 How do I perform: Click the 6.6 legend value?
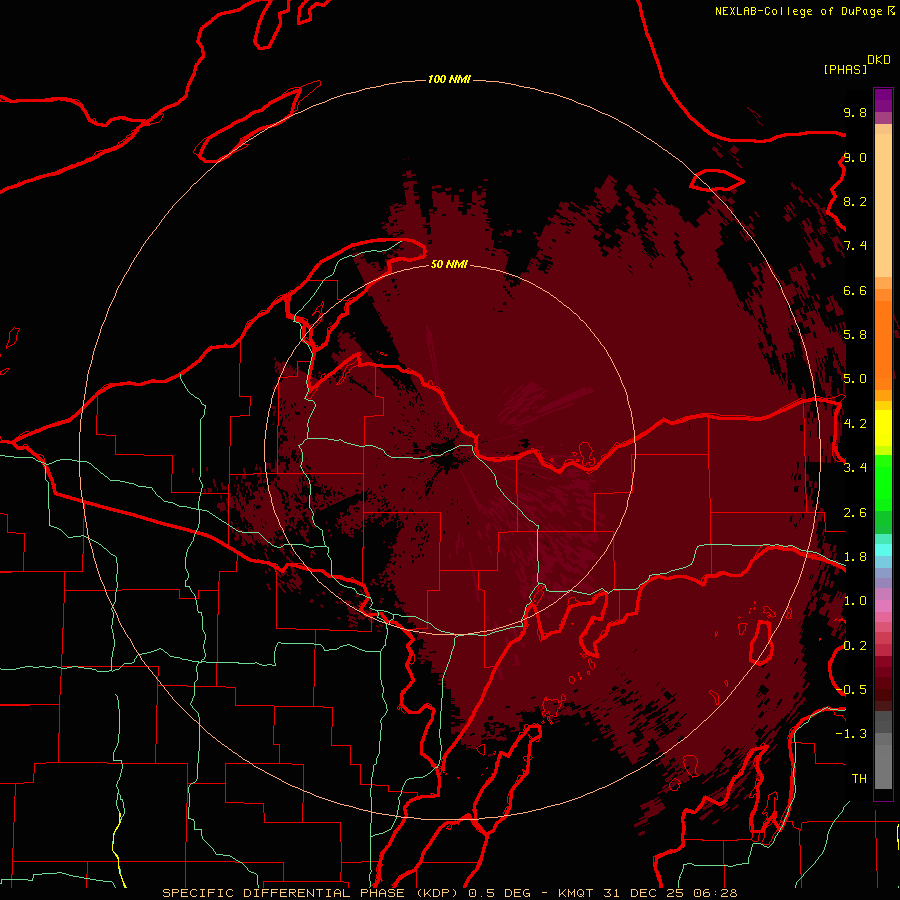855,290
